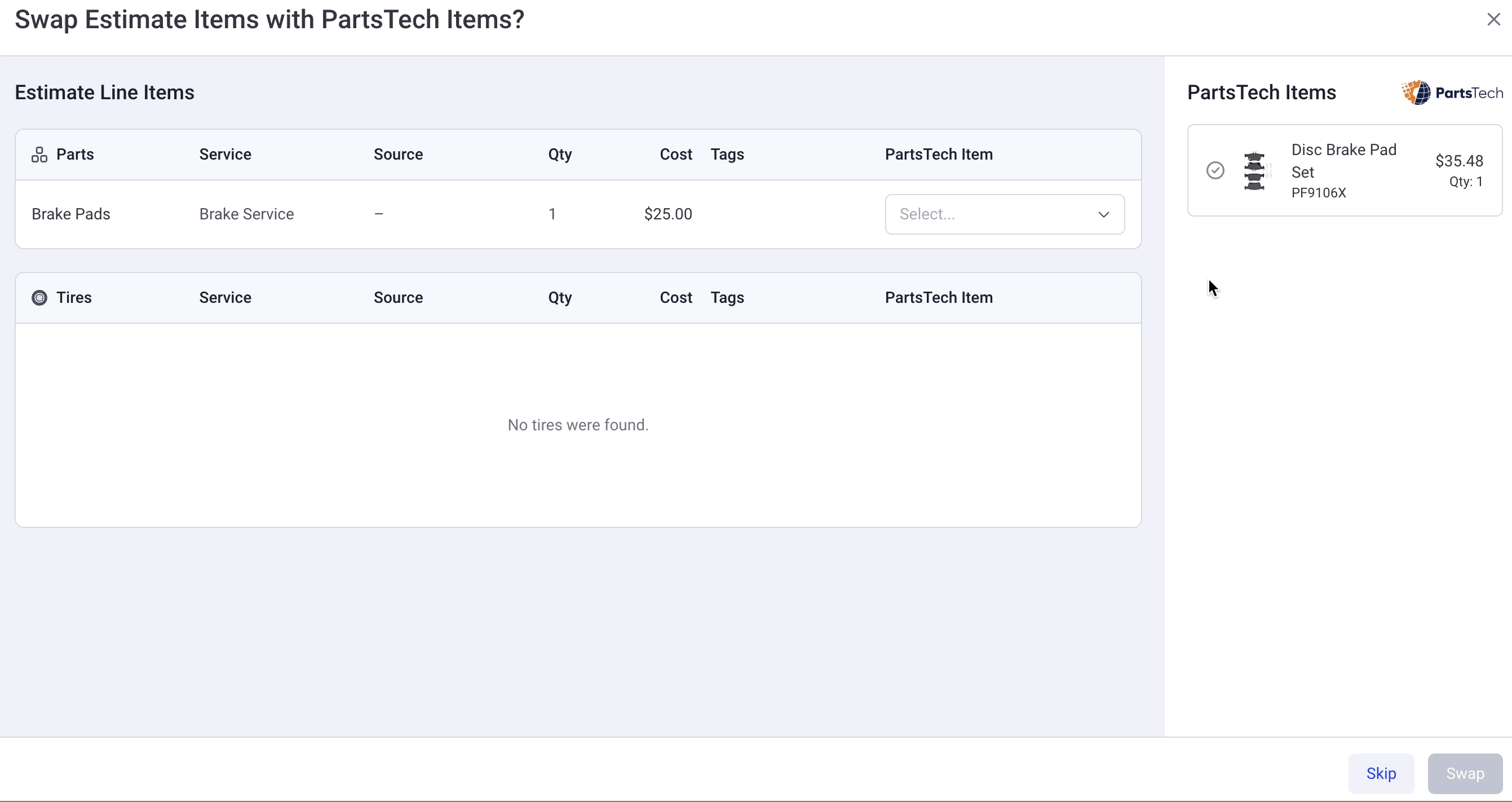Click the PartsTech logo
This screenshot has width=1512, height=802.
pos(1452,92)
